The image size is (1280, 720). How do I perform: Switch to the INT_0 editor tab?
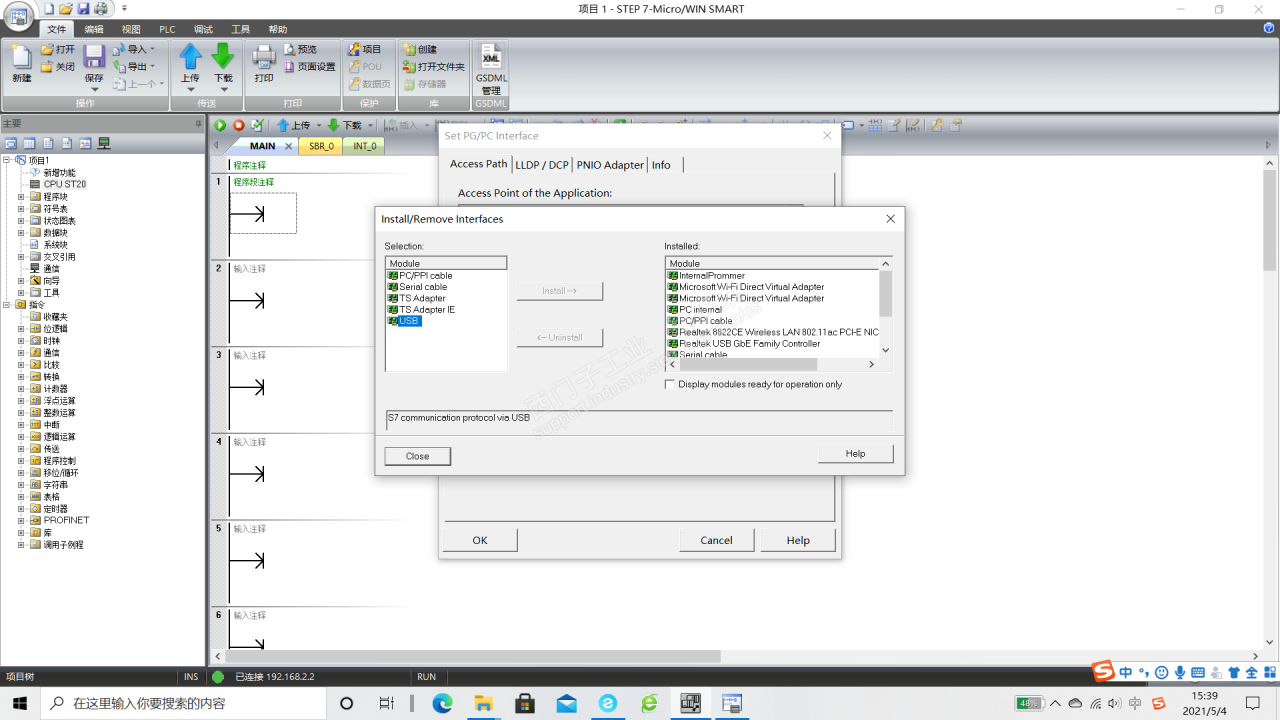point(365,146)
